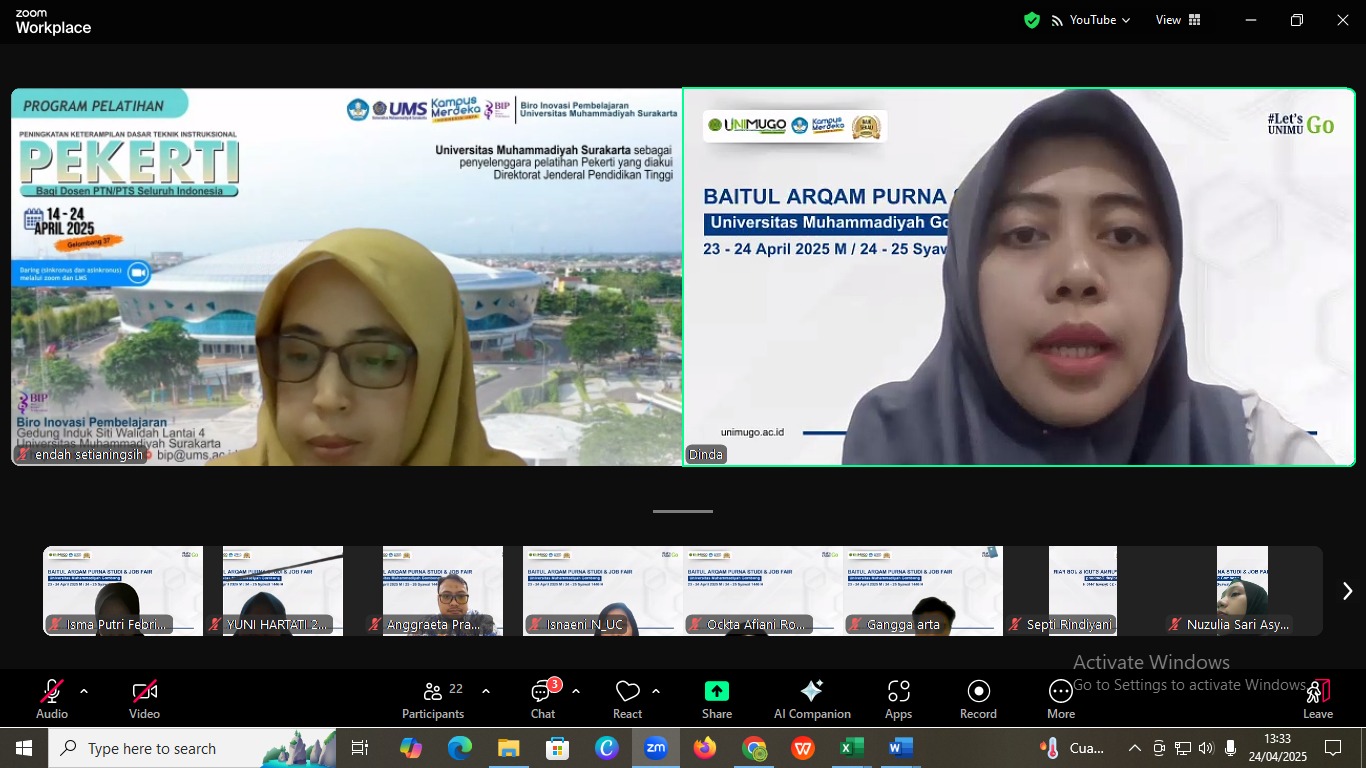The height and width of the screenshot is (768, 1366).
Task: Click the microphone in-use tray icon
Action: pyautogui.click(x=1230, y=748)
